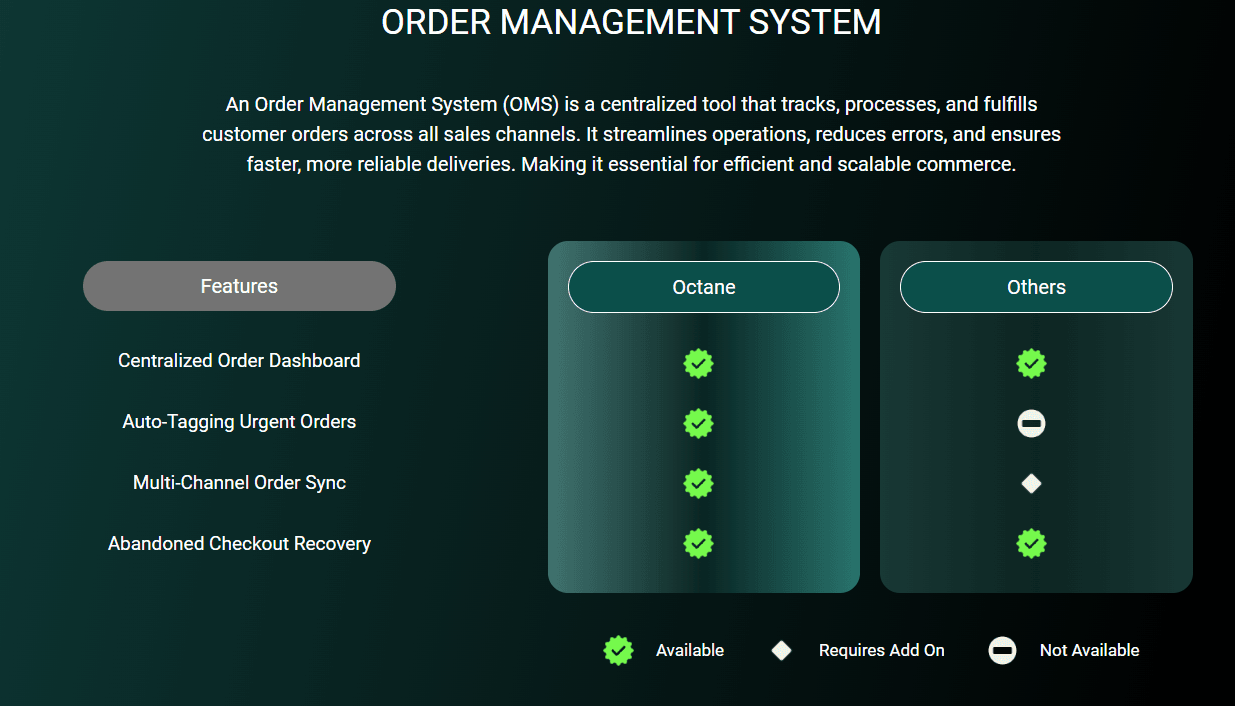Click the gray Features pill
This screenshot has height=706, width=1235.
239,286
